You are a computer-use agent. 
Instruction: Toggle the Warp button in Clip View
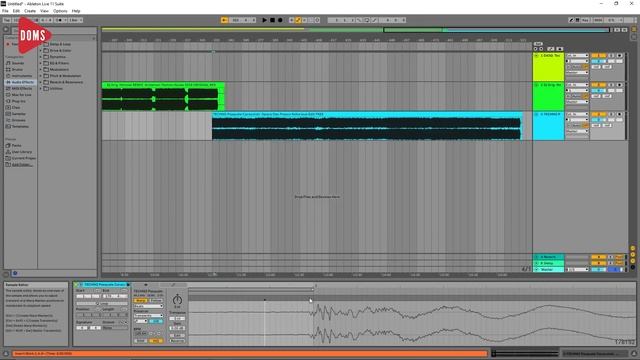[x=140, y=300]
